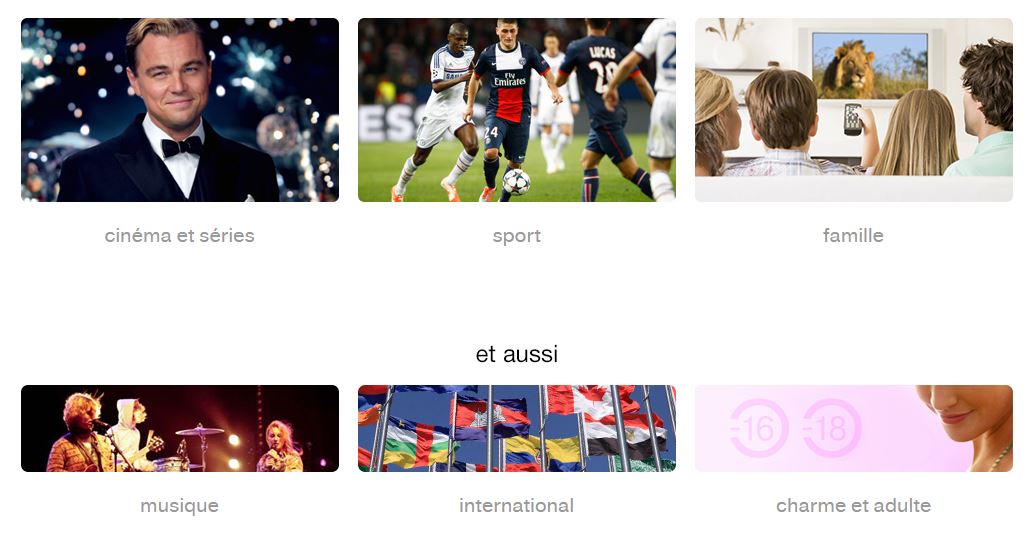Open the international flags thumbnail
The height and width of the screenshot is (538, 1029).
tap(516, 428)
